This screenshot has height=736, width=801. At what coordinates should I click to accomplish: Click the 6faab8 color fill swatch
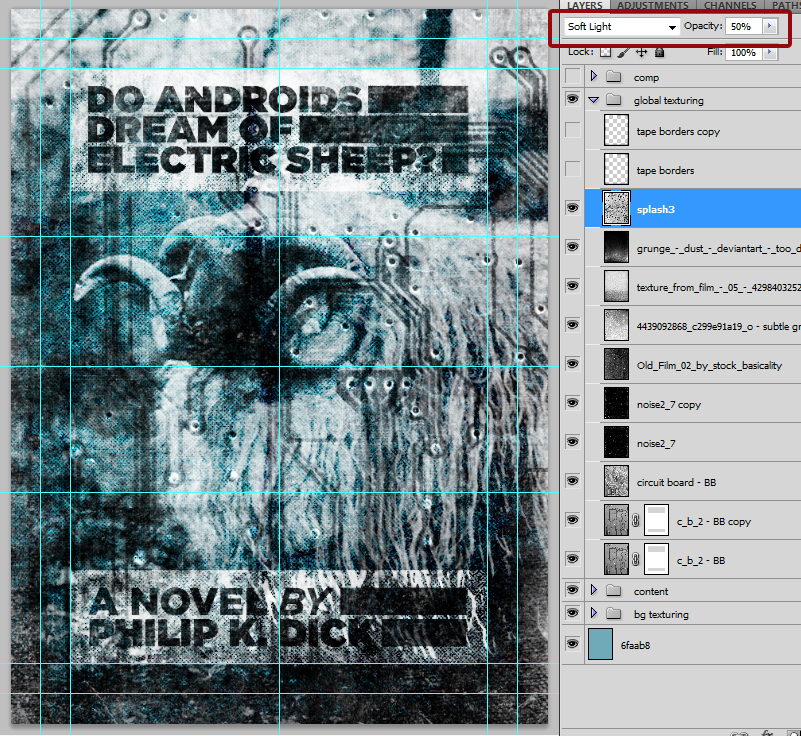[600, 645]
